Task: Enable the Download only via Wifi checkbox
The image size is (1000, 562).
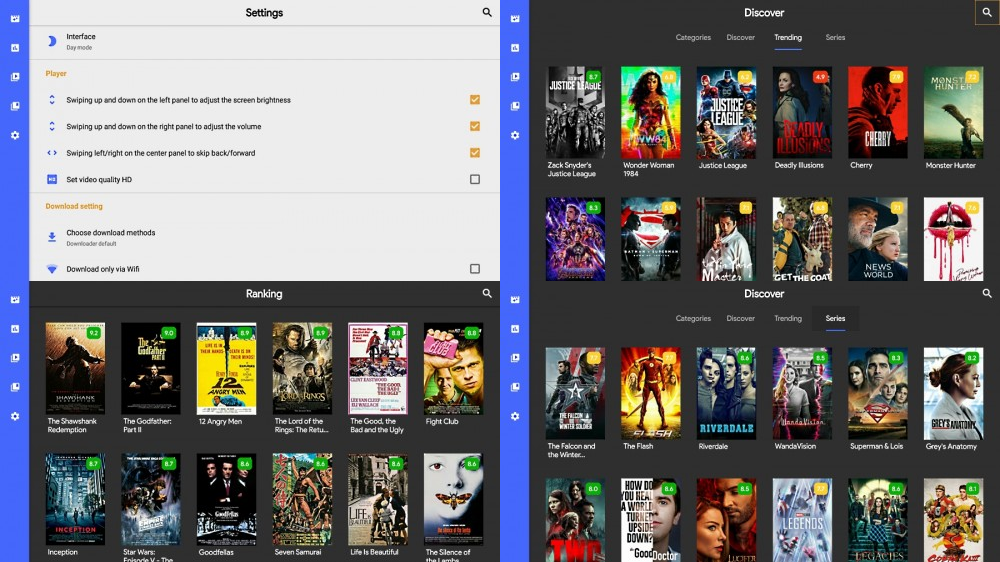Action: 474,269
